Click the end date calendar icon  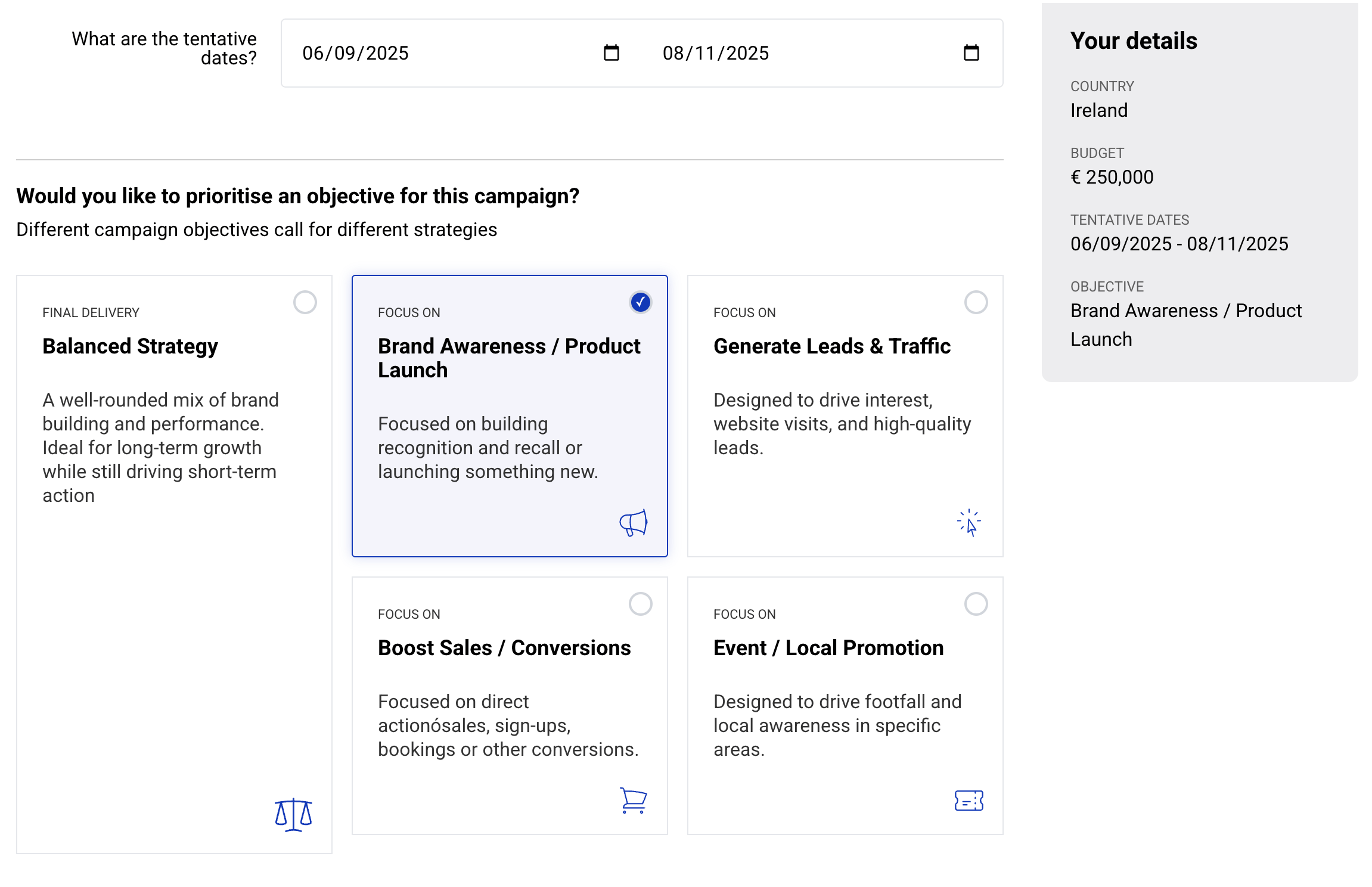click(971, 53)
